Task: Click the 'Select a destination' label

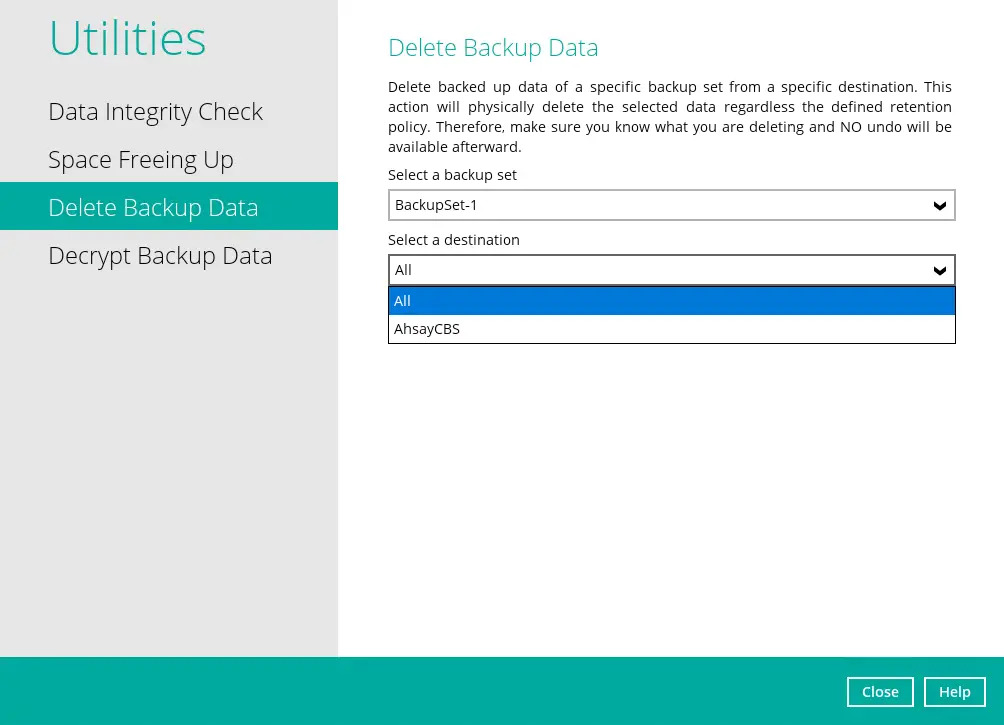Action: pyautogui.click(x=454, y=240)
